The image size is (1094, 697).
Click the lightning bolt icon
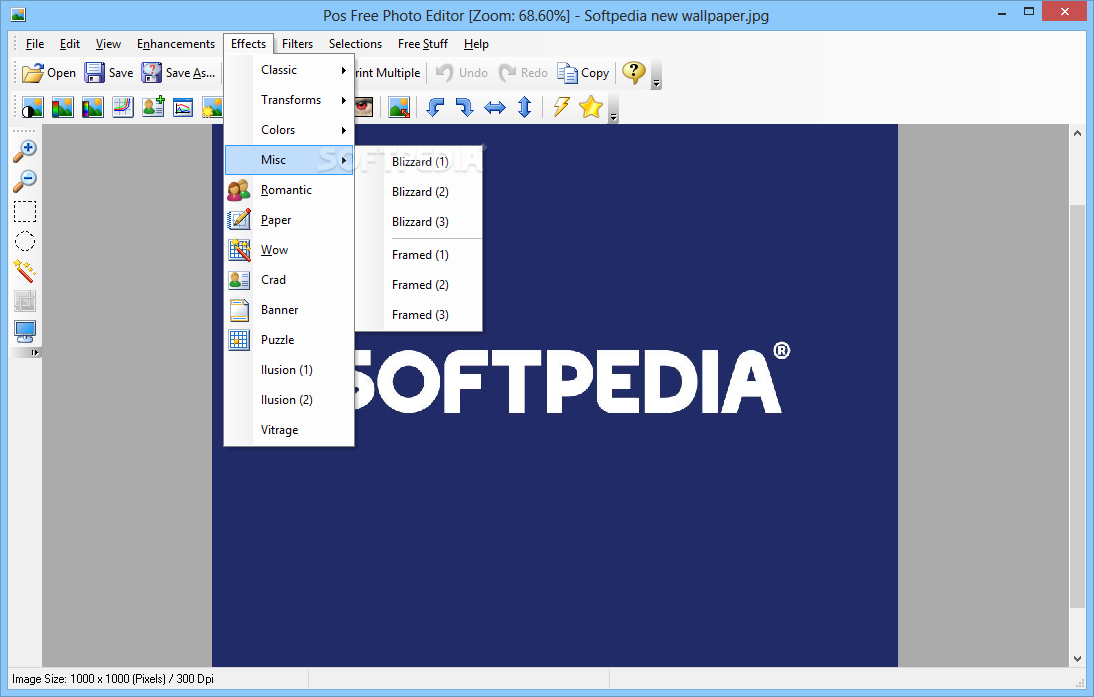(561, 107)
